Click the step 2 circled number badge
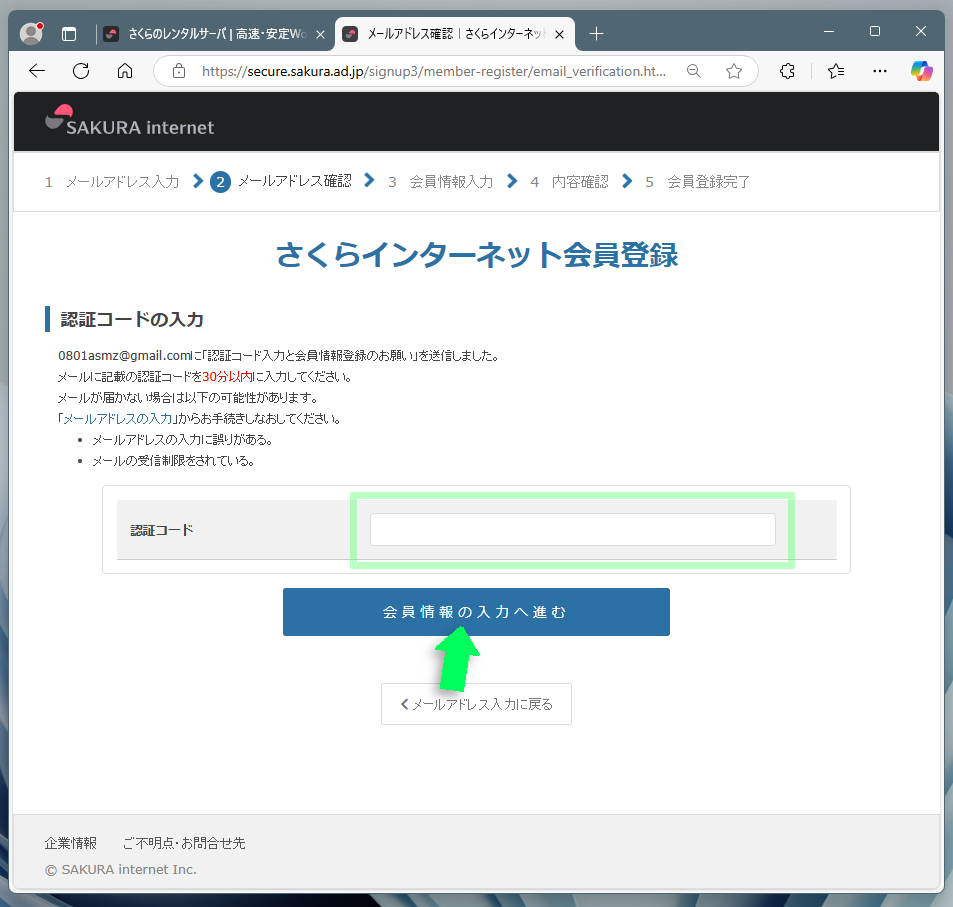 point(220,182)
